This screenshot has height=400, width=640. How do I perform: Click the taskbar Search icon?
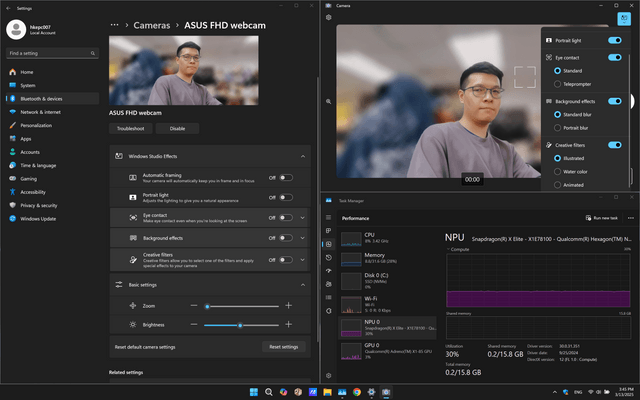[x=268, y=392]
